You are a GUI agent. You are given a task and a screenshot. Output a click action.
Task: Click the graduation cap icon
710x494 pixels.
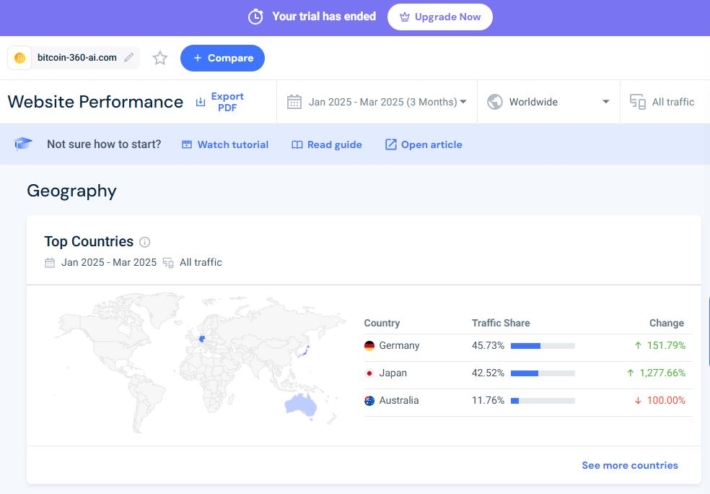[23, 144]
